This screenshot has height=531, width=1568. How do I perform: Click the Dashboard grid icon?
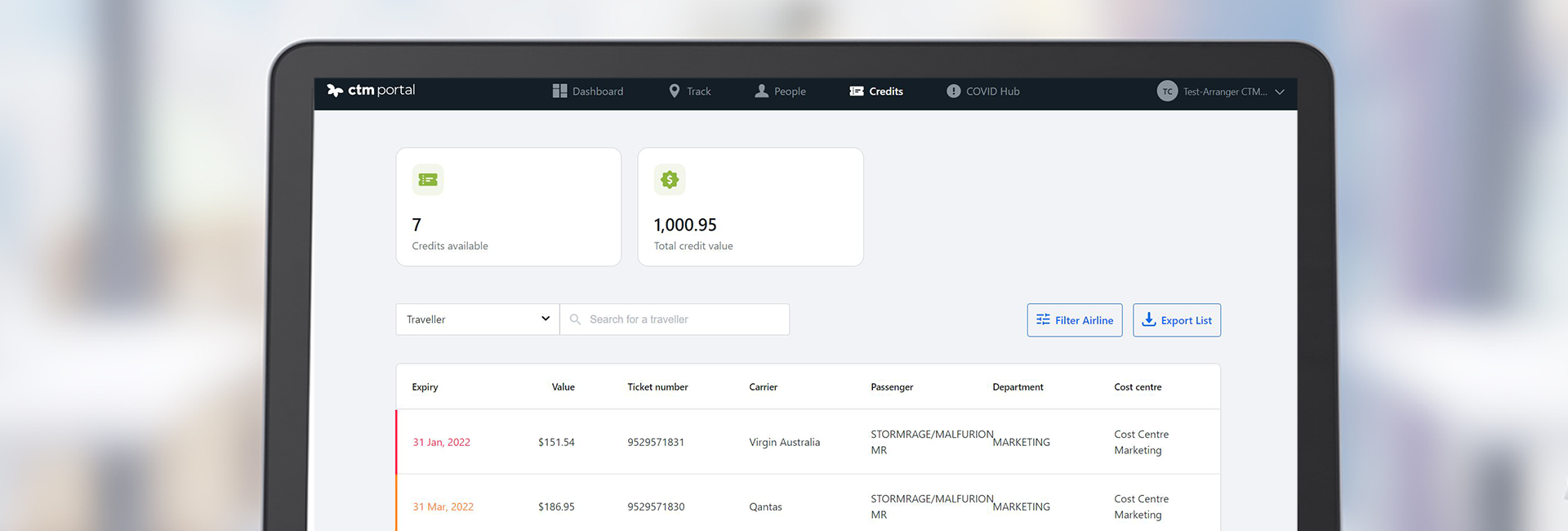[x=559, y=91]
